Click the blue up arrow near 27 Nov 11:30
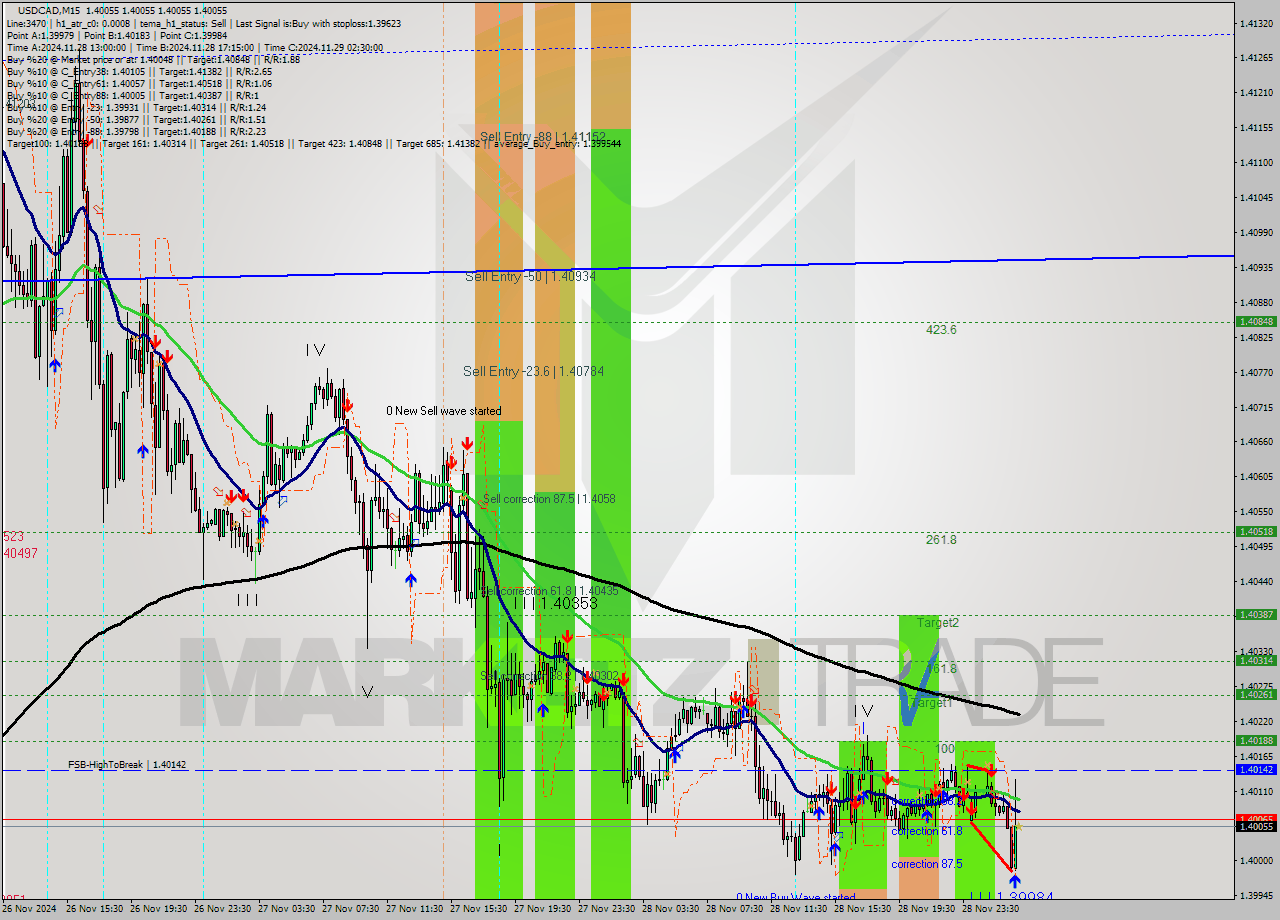The image size is (1280, 920). [x=409, y=578]
